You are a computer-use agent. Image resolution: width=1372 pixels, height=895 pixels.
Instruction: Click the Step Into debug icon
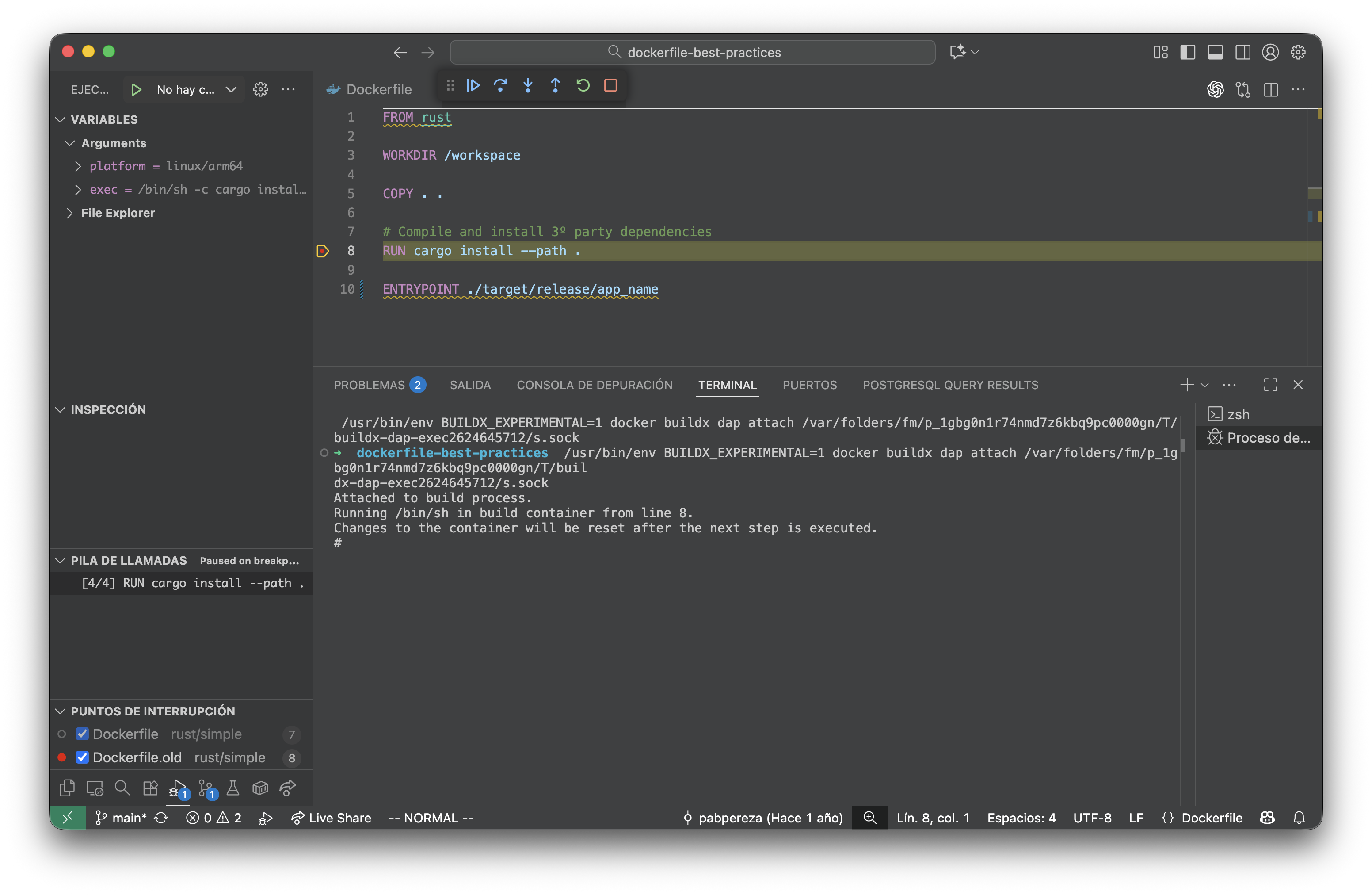tap(528, 85)
